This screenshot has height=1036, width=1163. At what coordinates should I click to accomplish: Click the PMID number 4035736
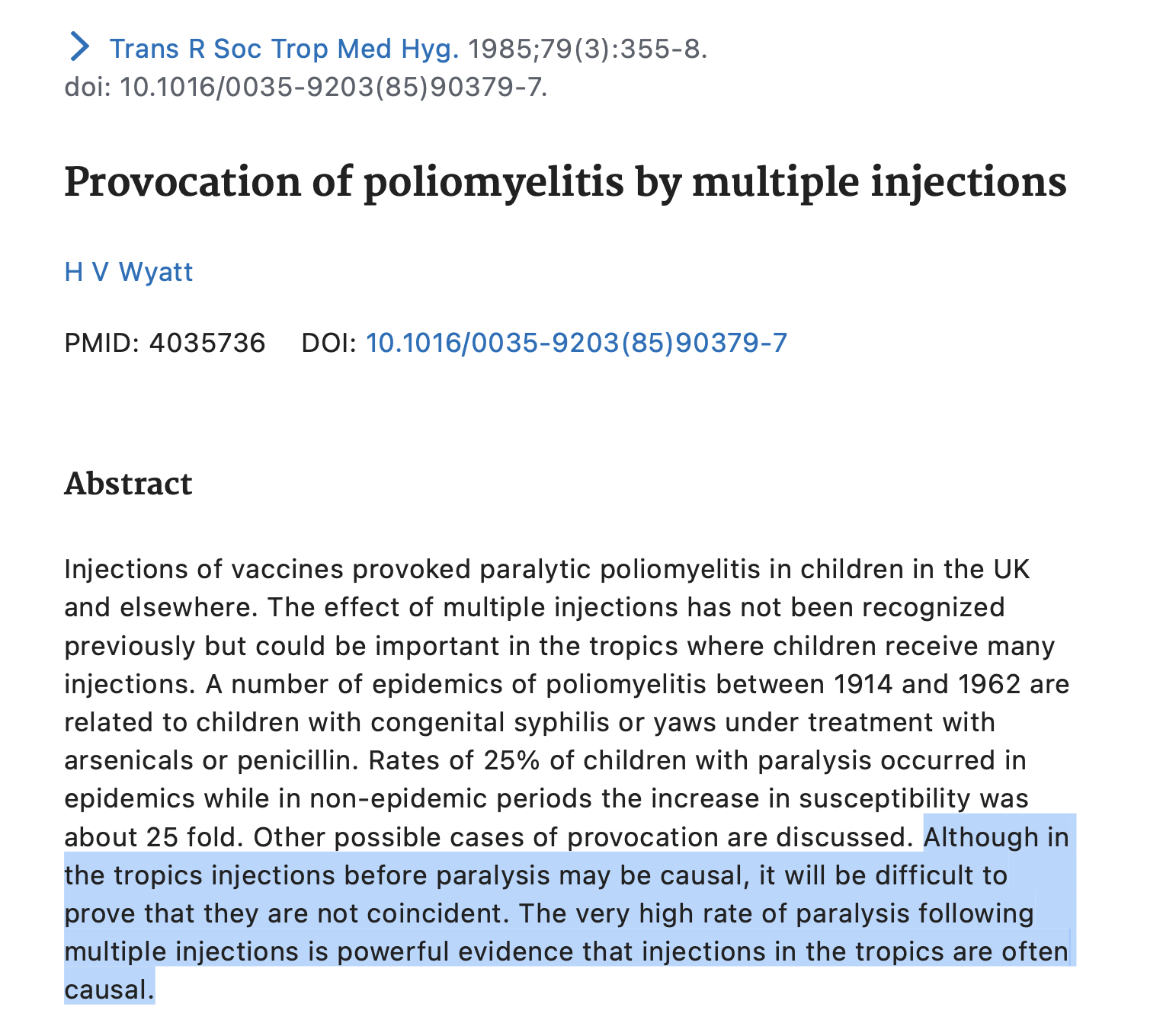click(x=207, y=344)
